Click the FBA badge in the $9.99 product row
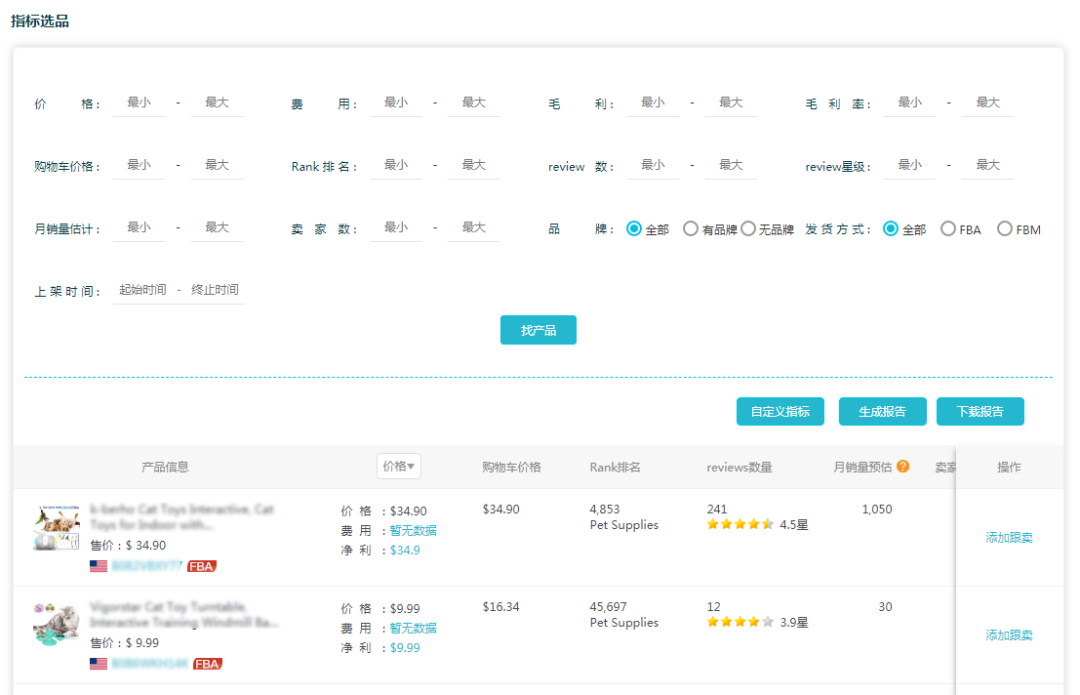Viewport: 1080px width, 695px height. pos(207,664)
